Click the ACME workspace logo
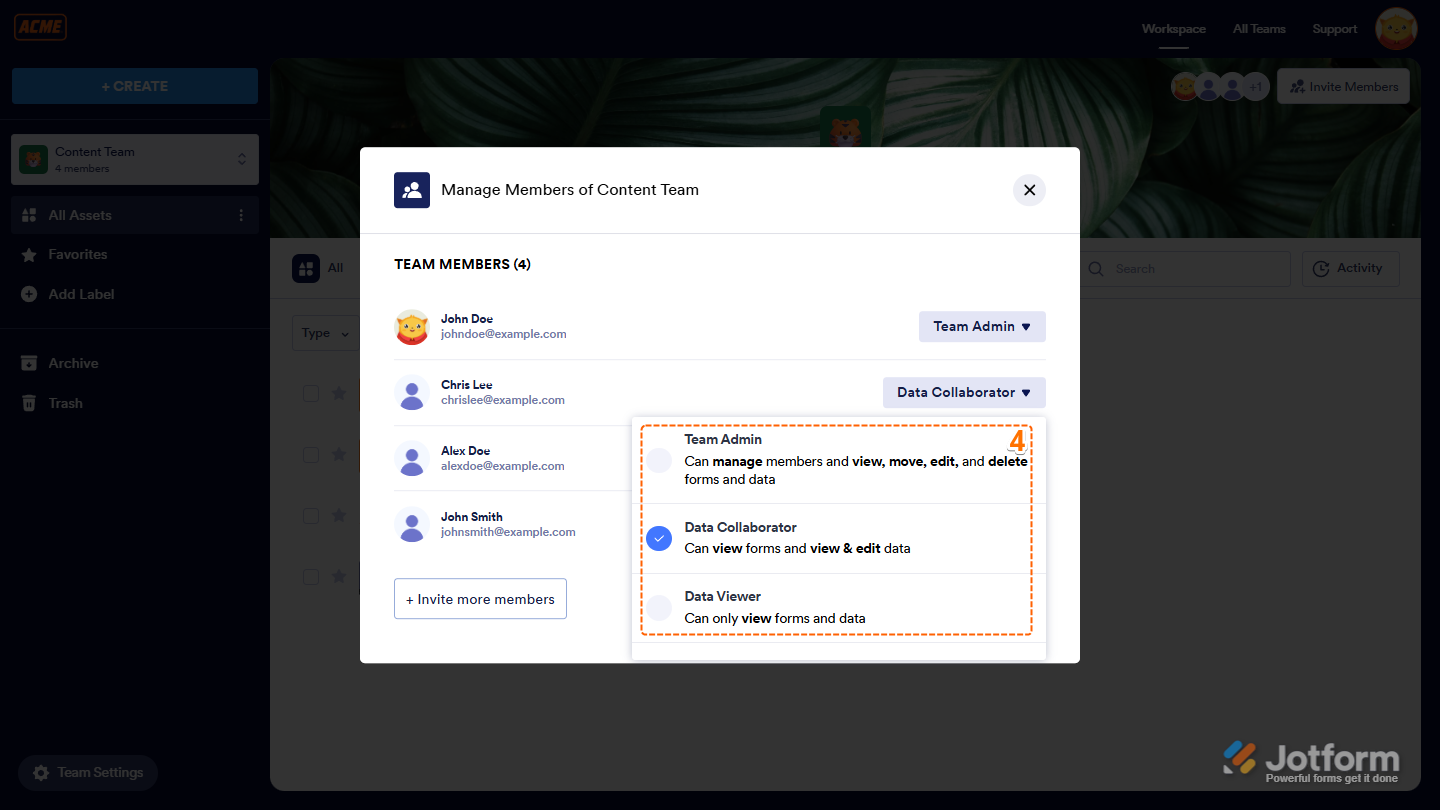 40,27
